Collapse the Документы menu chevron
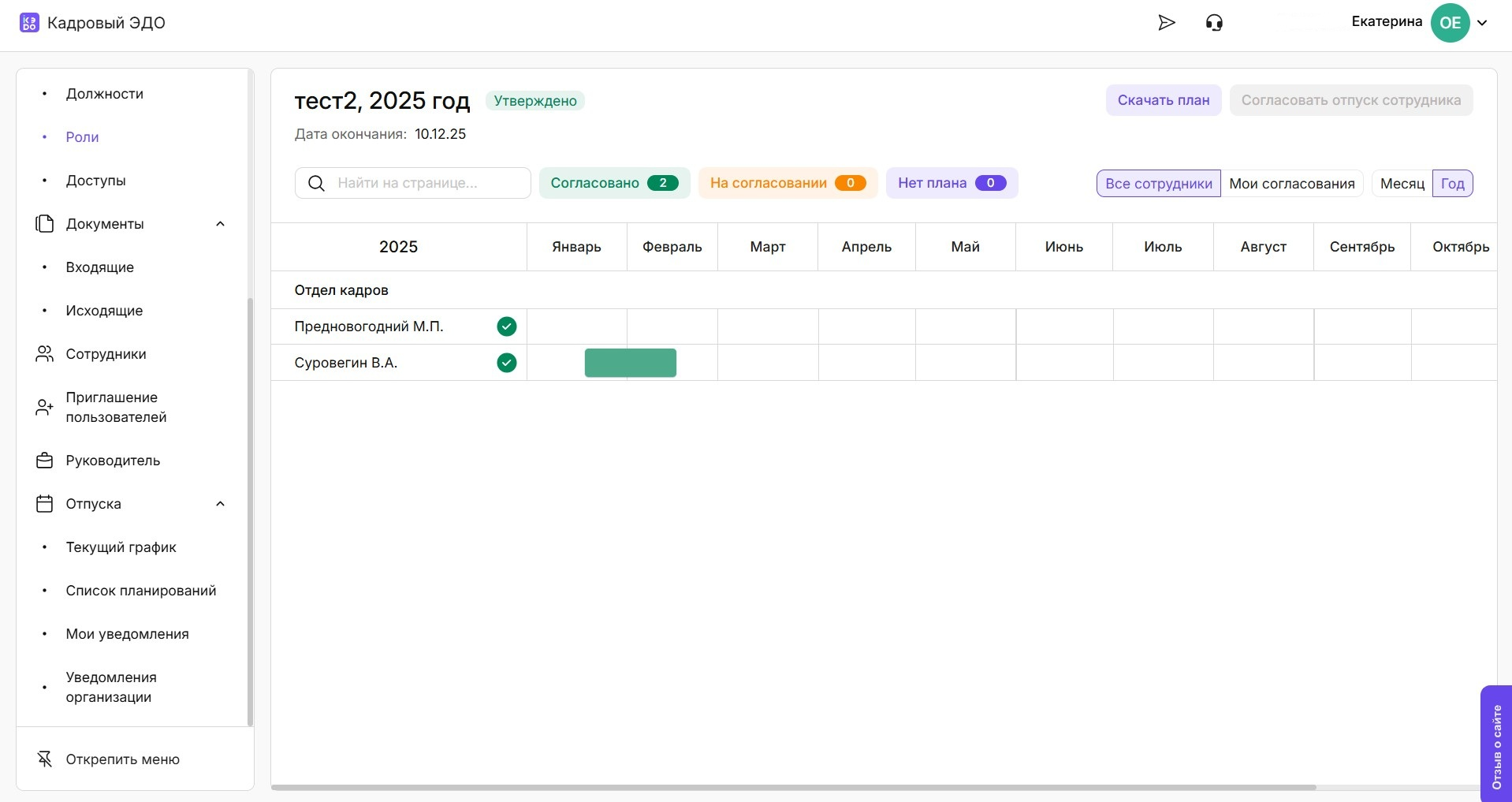1512x802 pixels. coord(221,224)
